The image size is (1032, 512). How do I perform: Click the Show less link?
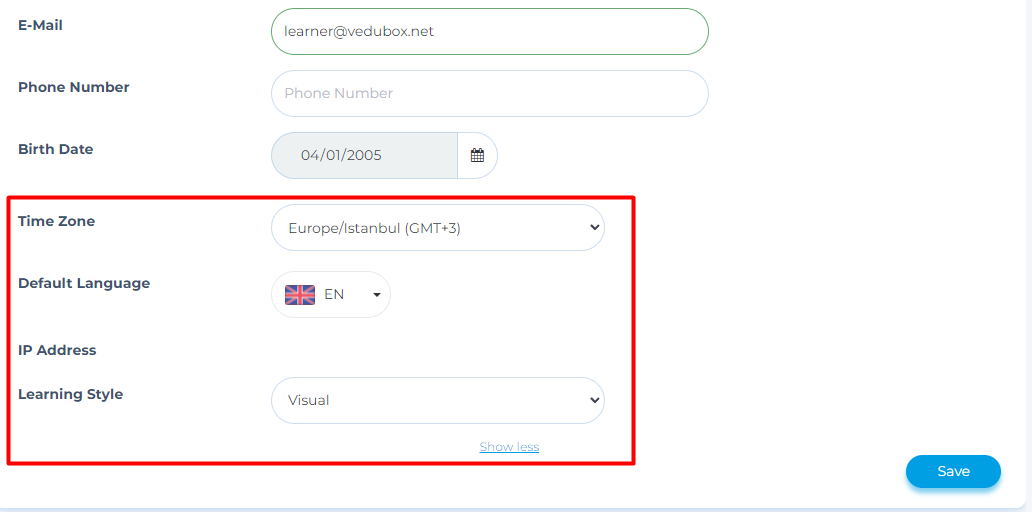coord(509,447)
